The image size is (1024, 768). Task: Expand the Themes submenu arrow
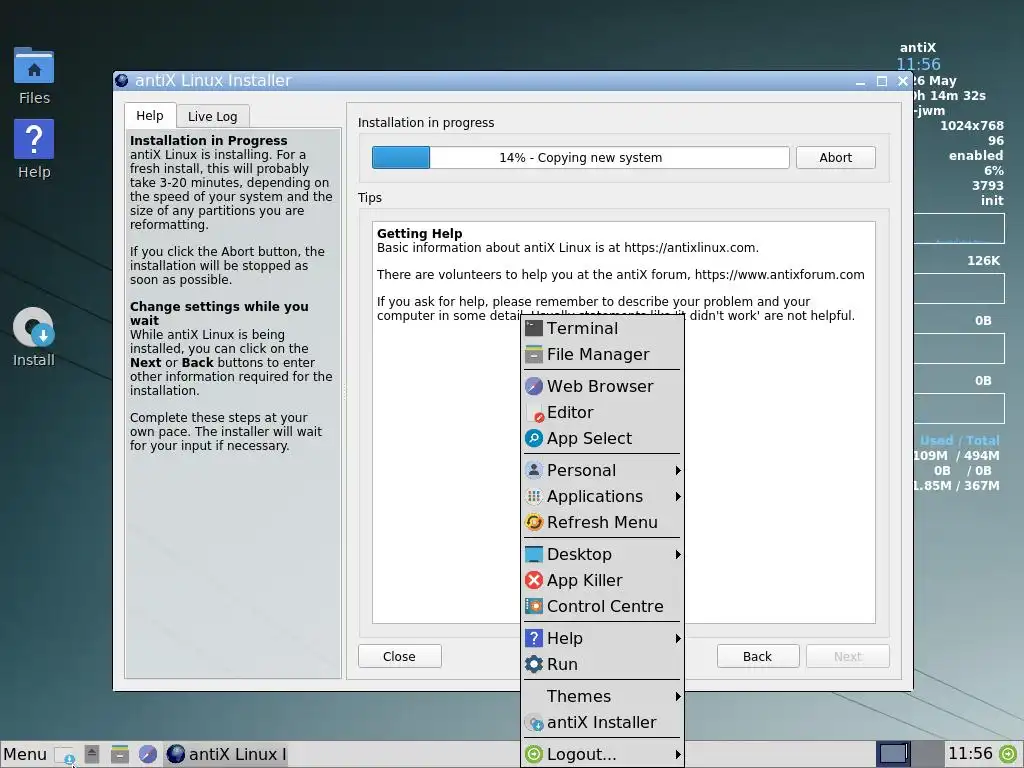click(x=678, y=697)
